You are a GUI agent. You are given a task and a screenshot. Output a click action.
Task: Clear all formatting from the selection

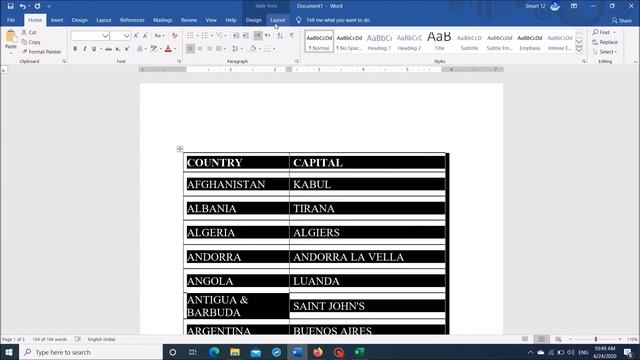175,36
